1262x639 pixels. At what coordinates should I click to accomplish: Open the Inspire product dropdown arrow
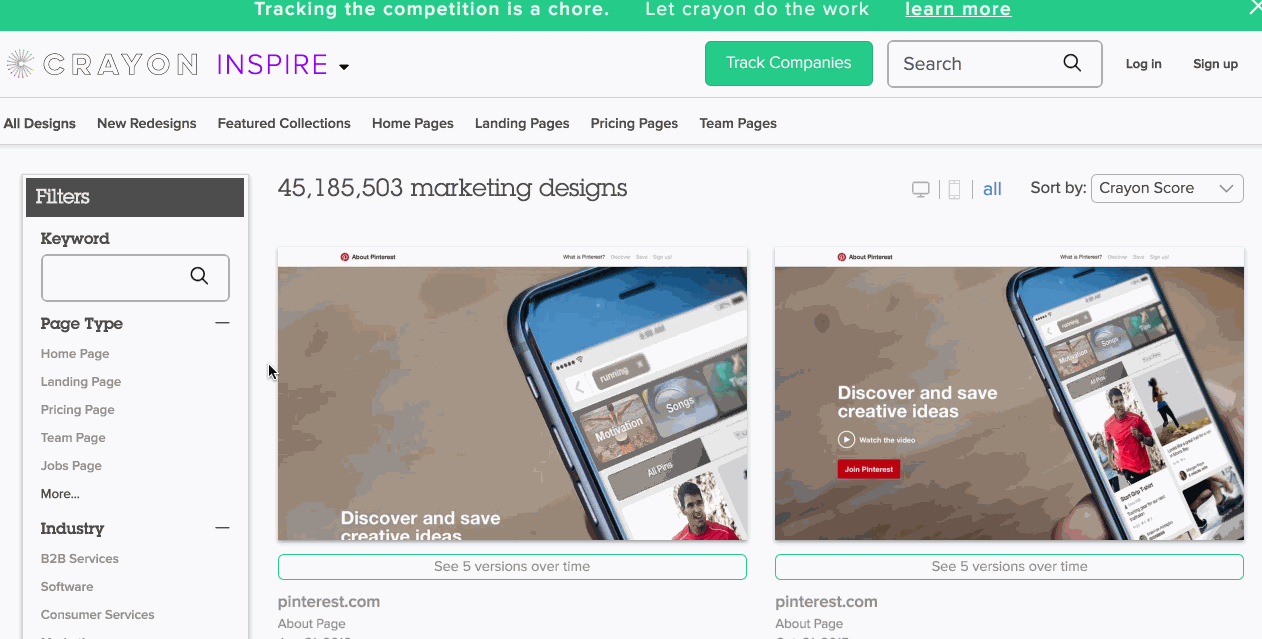click(344, 67)
